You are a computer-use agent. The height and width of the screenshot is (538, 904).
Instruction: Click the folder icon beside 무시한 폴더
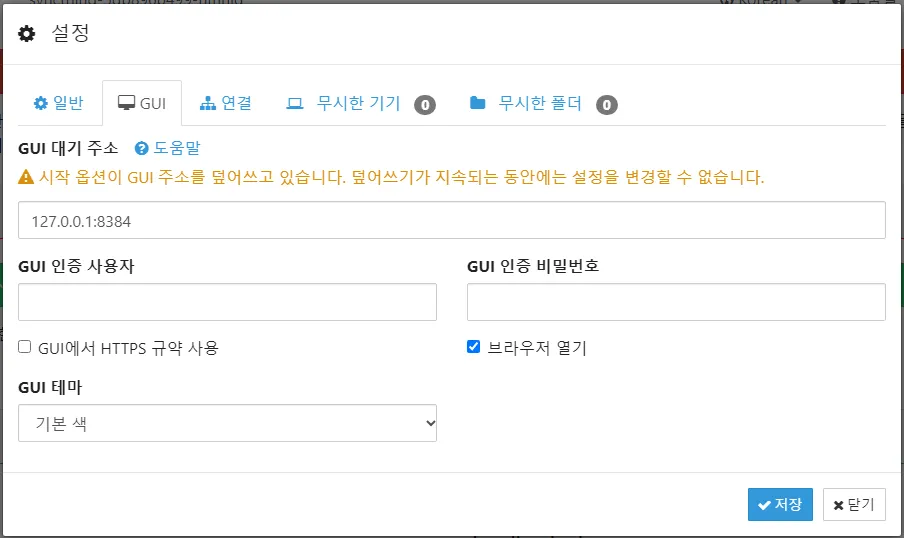(x=477, y=103)
